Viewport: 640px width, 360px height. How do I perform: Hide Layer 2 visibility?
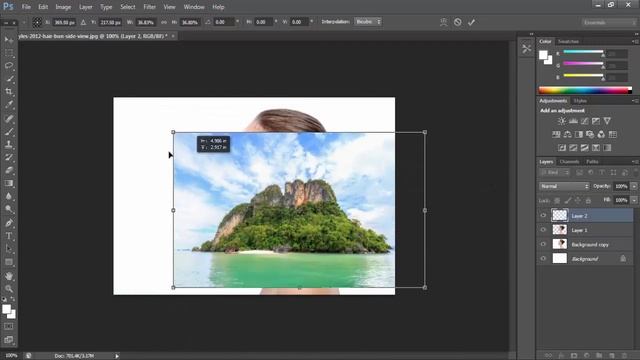tap(543, 216)
